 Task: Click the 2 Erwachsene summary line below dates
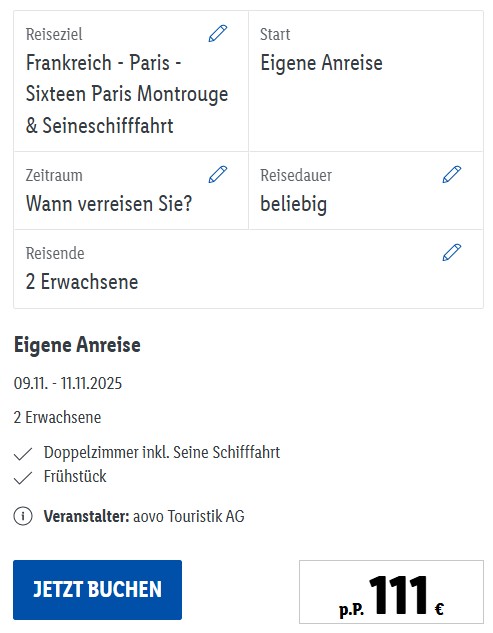pyautogui.click(x=57, y=417)
